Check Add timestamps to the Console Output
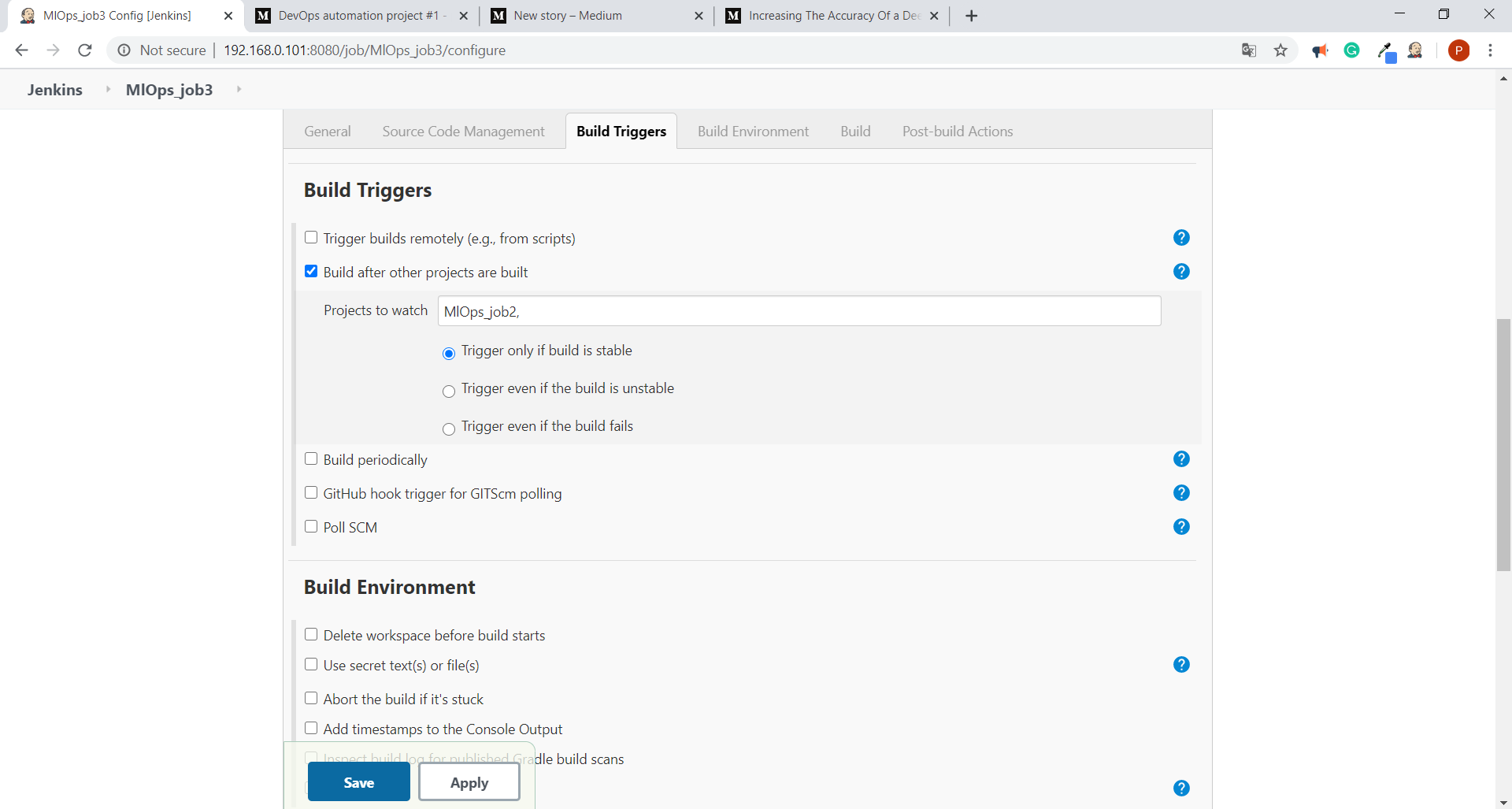Image resolution: width=1512 pixels, height=809 pixels. [311, 728]
